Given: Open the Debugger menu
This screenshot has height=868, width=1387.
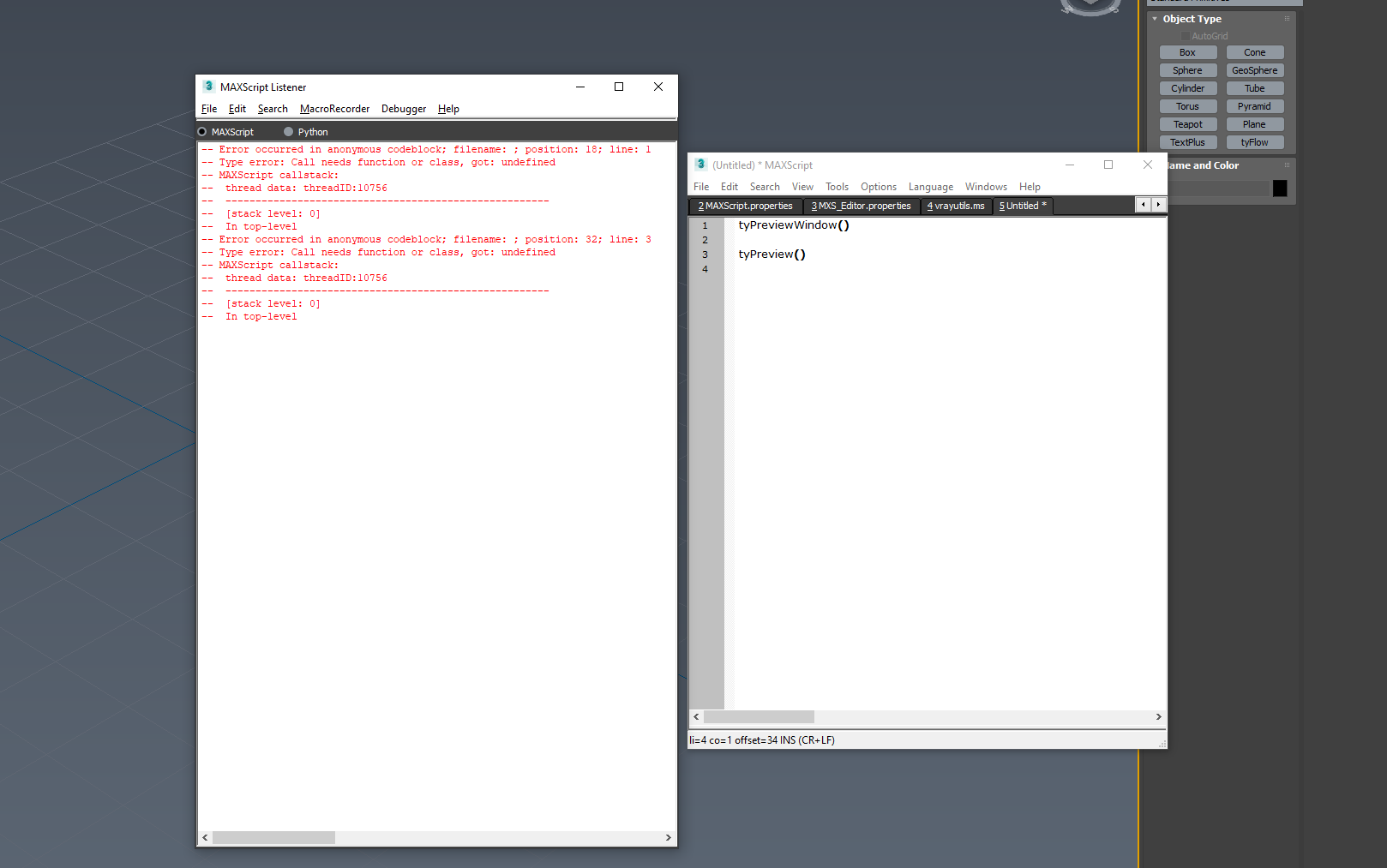Looking at the screenshot, I should [404, 109].
